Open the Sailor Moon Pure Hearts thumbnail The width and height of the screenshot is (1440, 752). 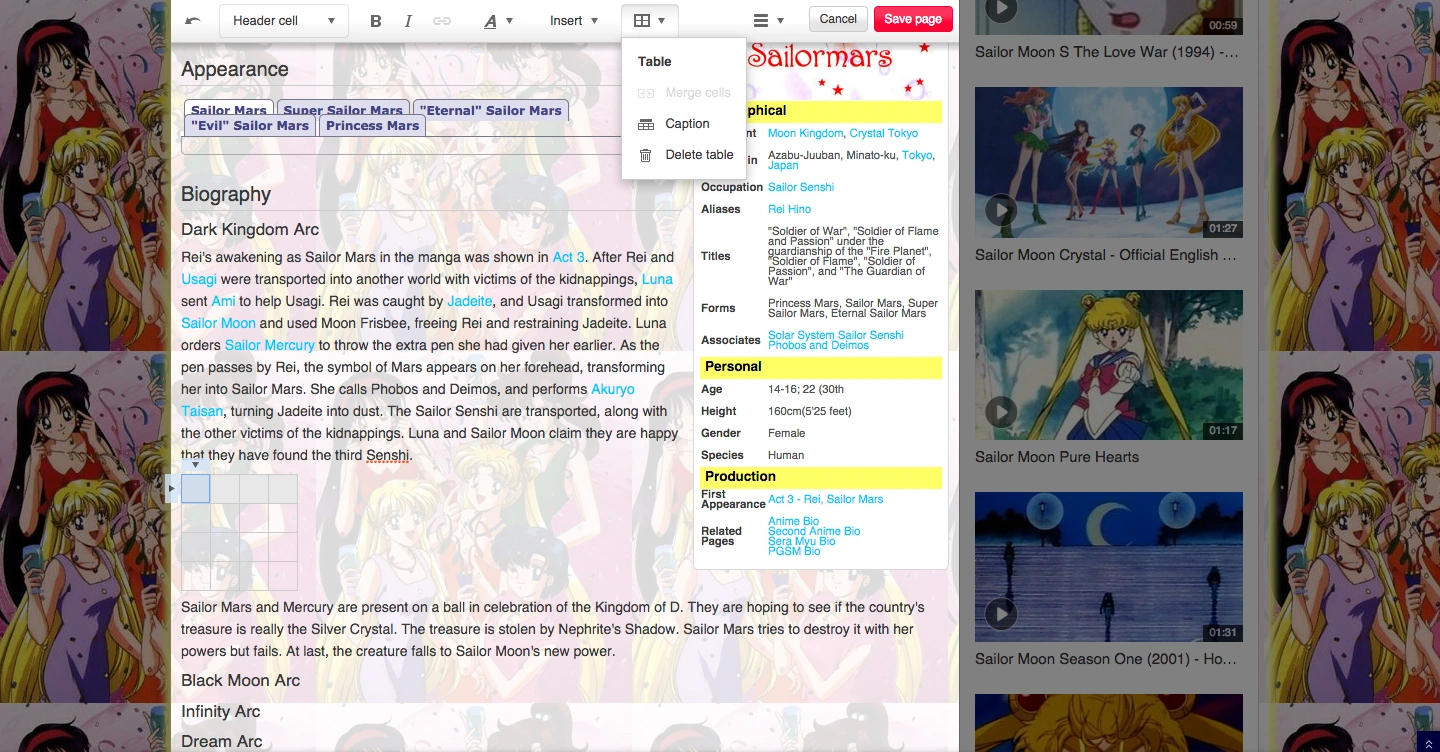1109,364
